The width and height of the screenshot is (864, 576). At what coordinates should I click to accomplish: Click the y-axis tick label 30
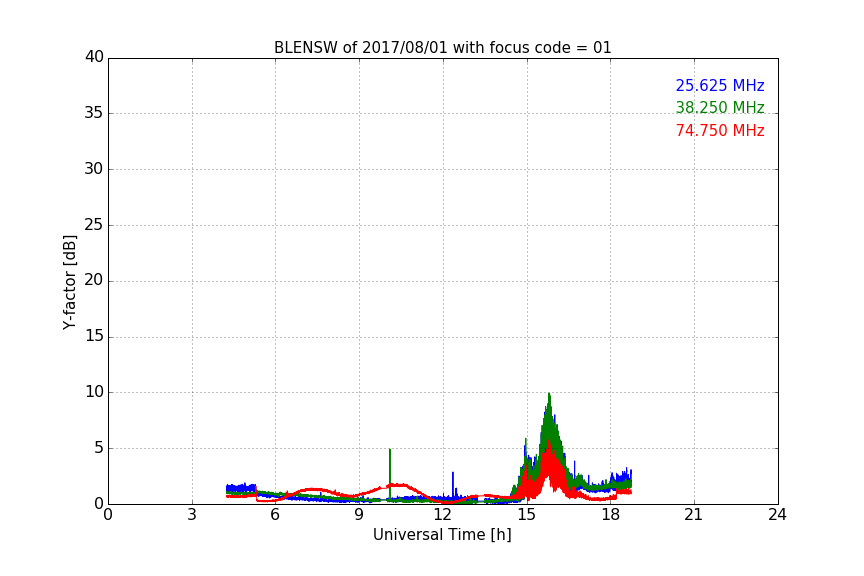(x=94, y=169)
